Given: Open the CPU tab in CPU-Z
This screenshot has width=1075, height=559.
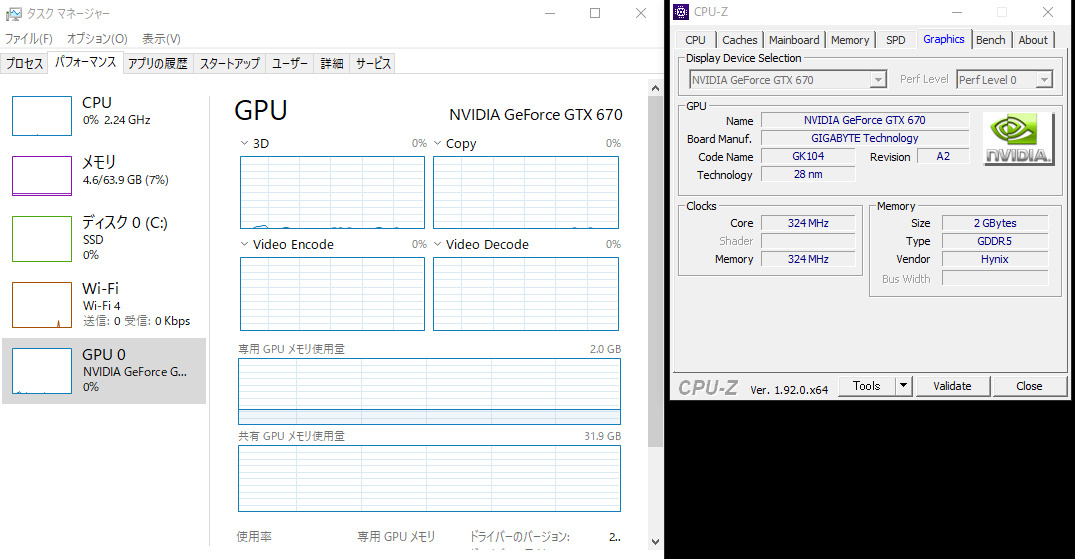Looking at the screenshot, I should tap(695, 40).
